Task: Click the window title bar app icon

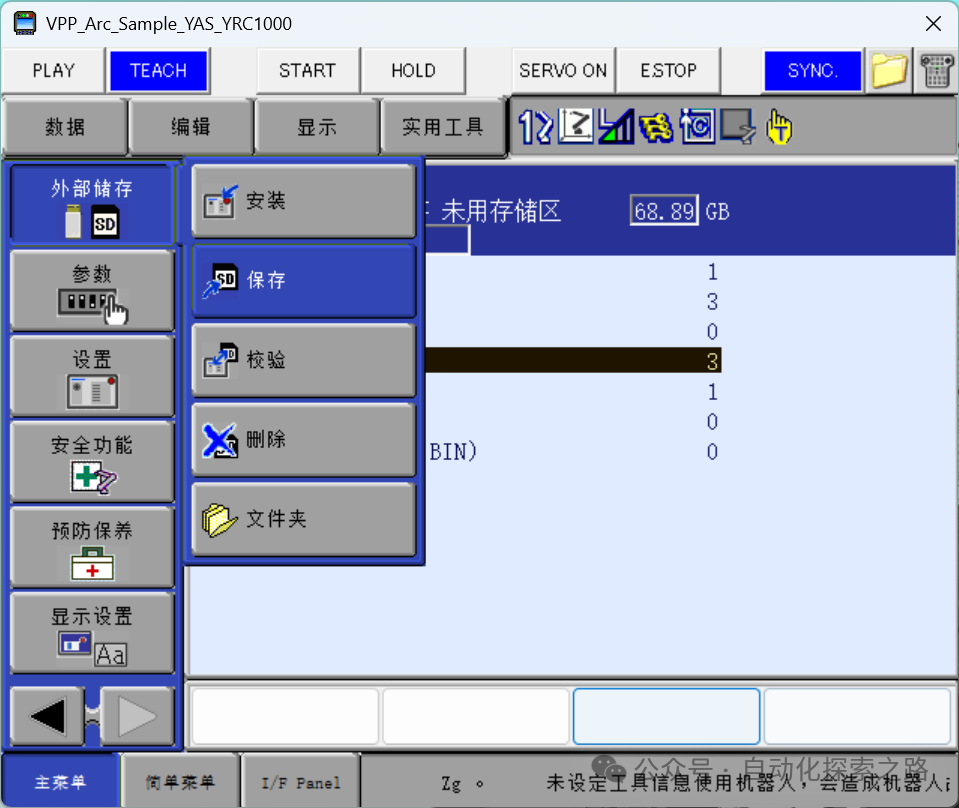Action: click(25, 23)
